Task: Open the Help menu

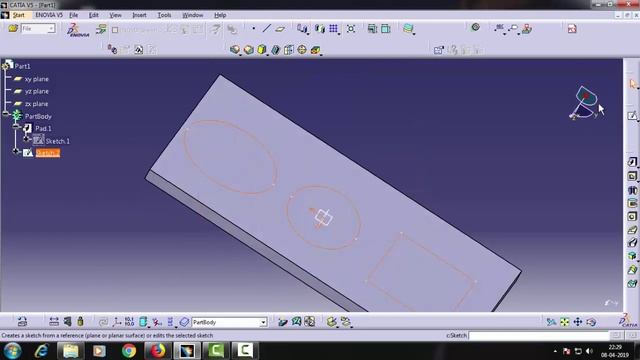Action: 220,15
